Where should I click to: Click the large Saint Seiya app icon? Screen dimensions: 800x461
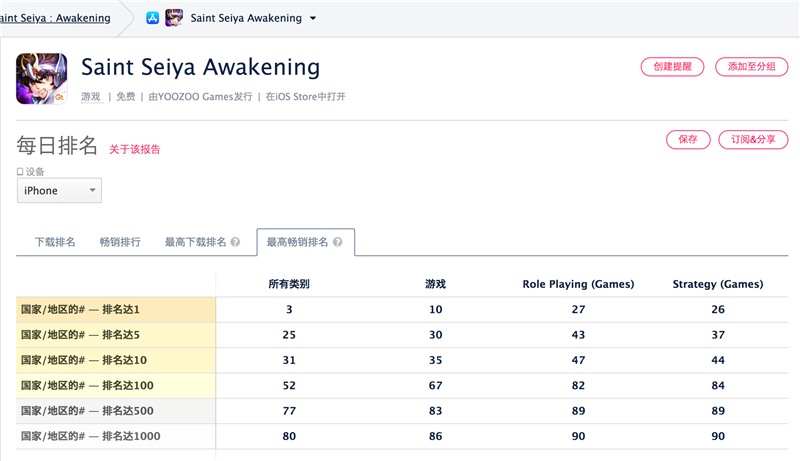tap(42, 79)
